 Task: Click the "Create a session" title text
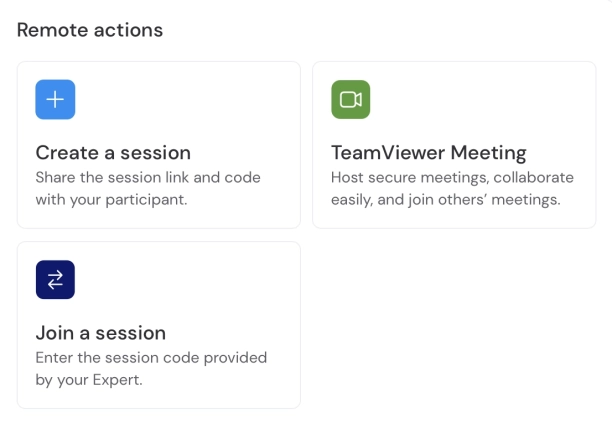point(113,153)
